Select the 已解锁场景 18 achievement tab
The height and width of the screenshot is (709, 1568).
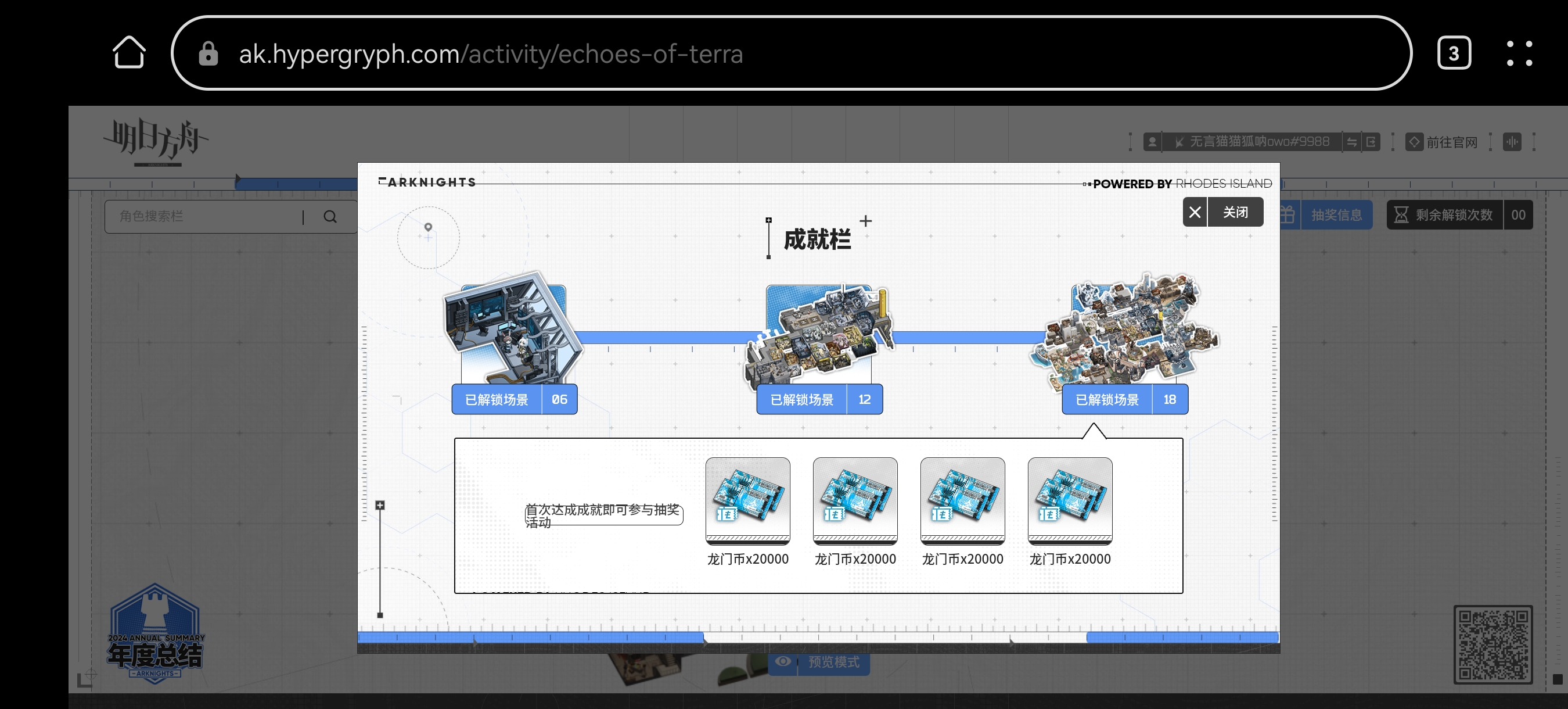coord(1125,400)
